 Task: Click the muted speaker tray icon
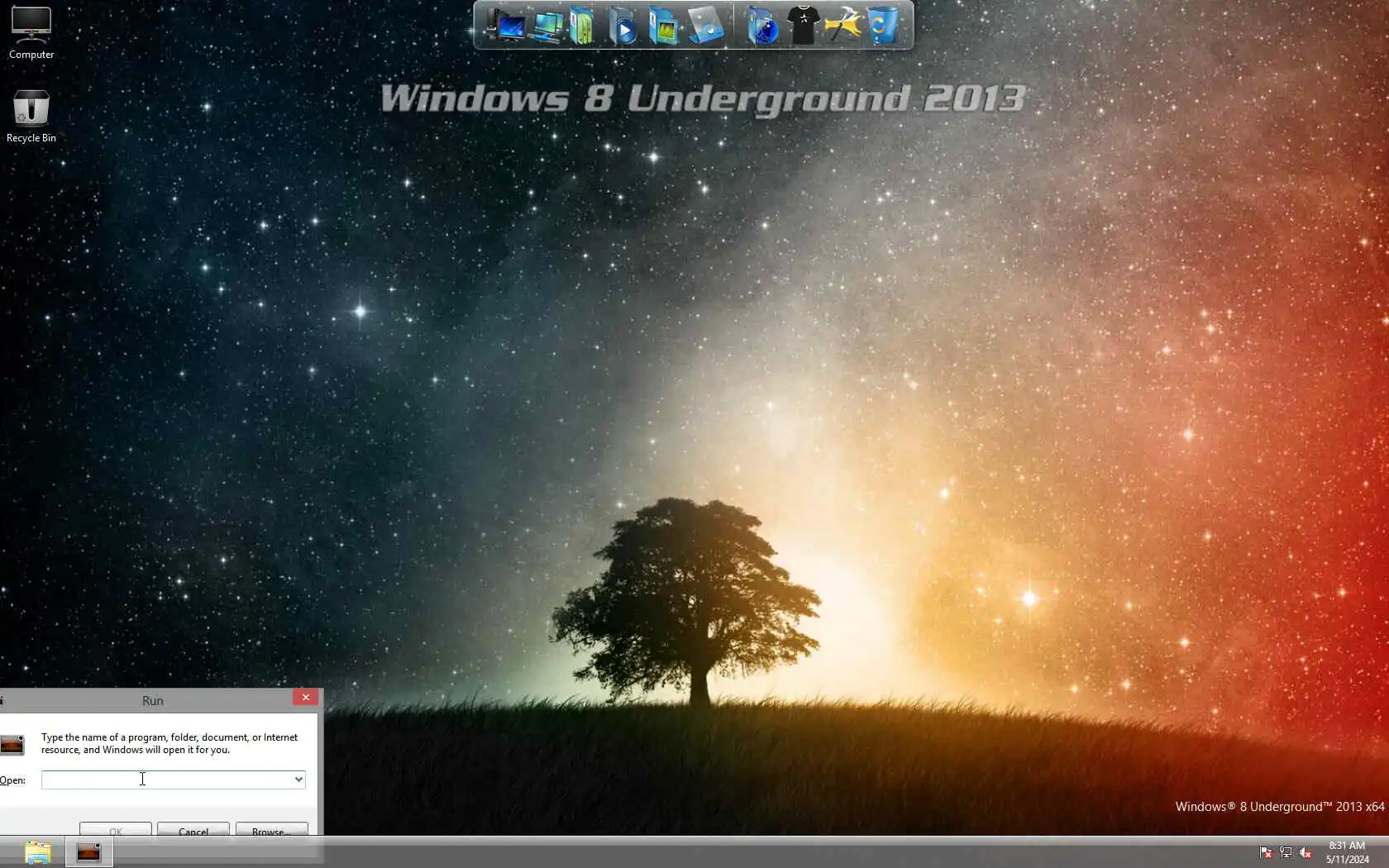coord(1305,852)
